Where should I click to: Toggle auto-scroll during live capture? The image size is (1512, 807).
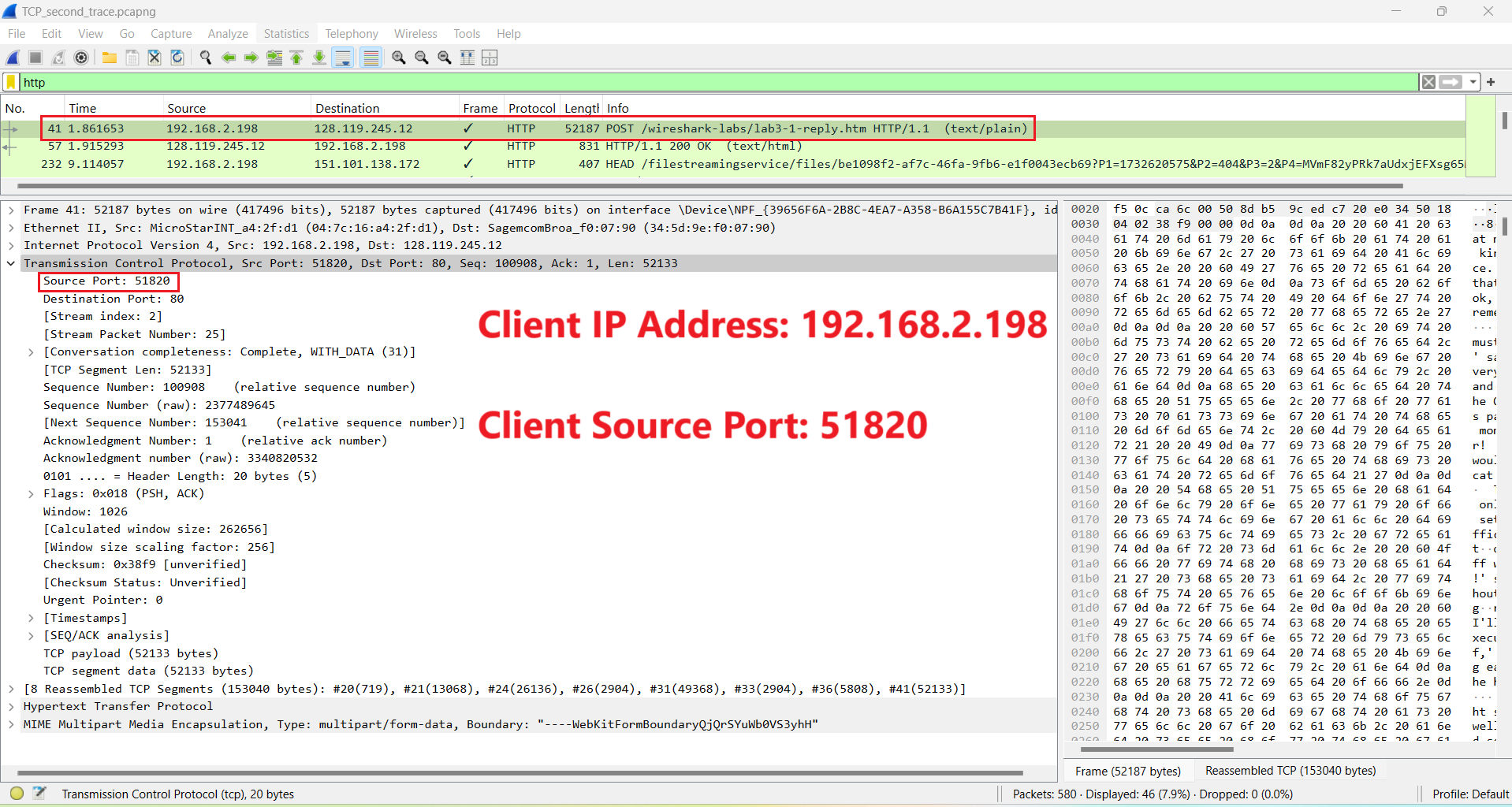tap(343, 58)
